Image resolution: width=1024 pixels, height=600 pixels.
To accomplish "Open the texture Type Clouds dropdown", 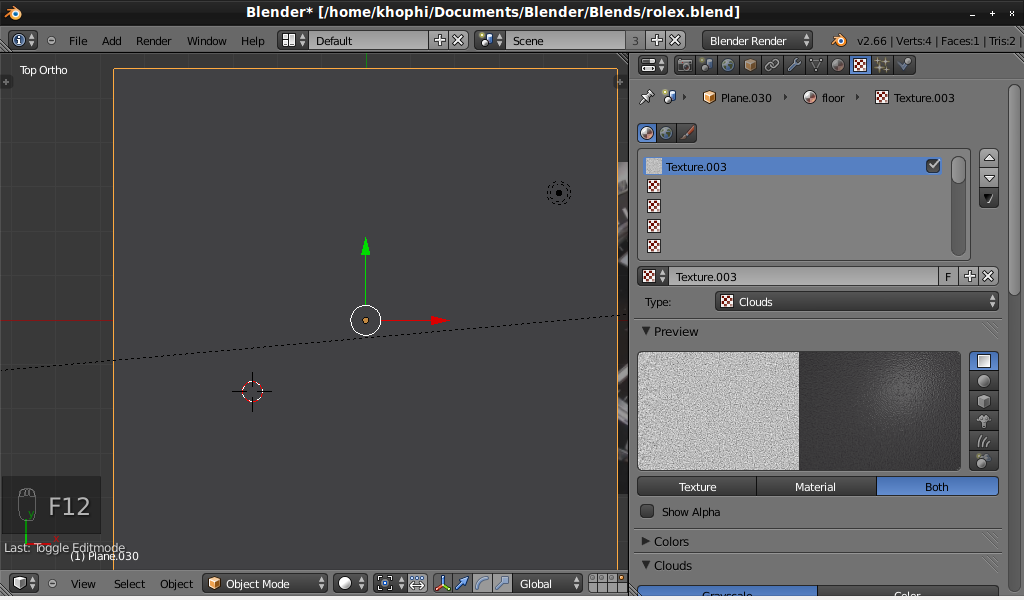I will coord(857,301).
